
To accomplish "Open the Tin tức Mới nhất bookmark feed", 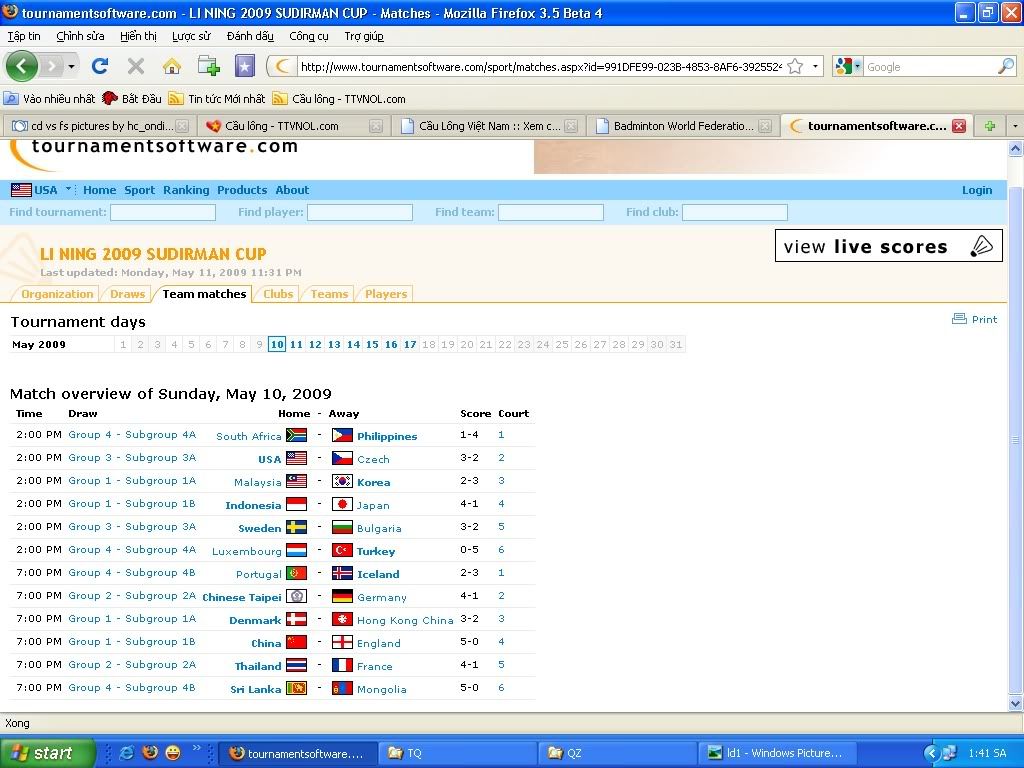I will tap(217, 99).
